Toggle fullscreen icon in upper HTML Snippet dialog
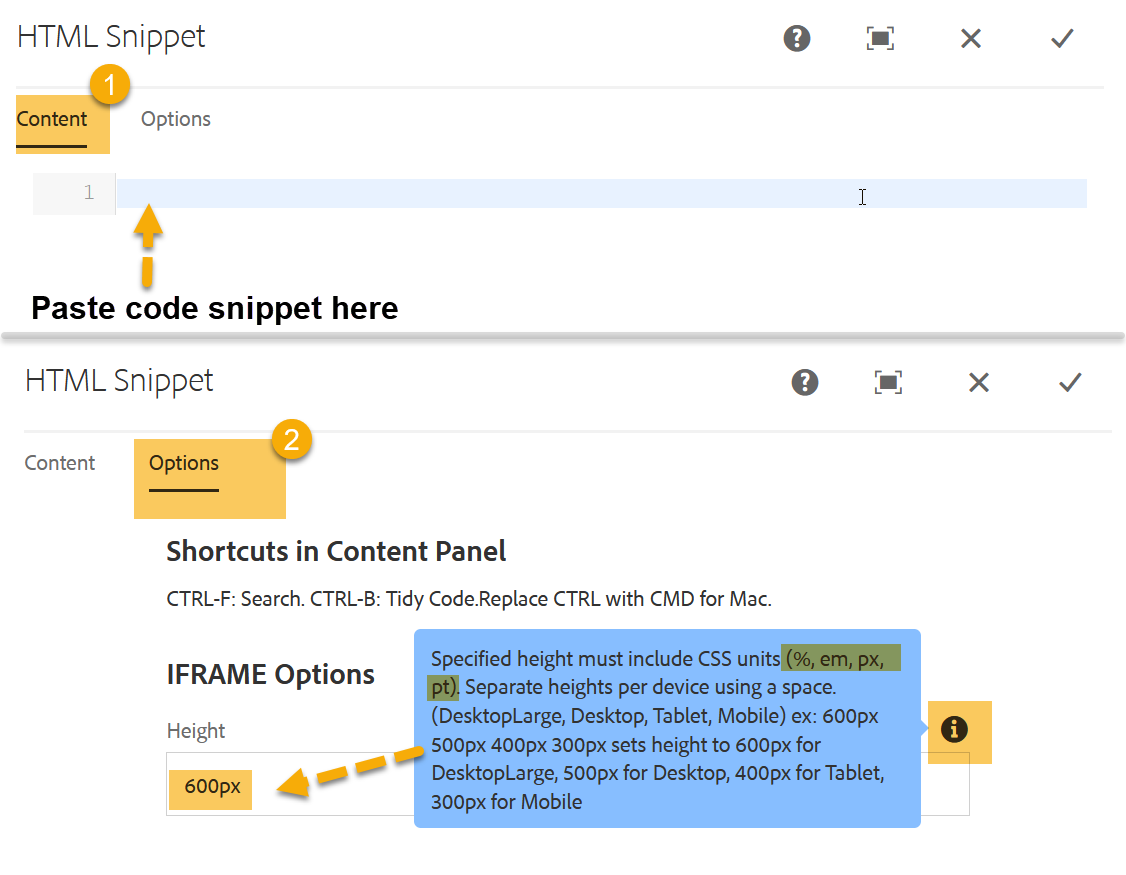Viewport: 1126px width, 875px height. click(880, 38)
